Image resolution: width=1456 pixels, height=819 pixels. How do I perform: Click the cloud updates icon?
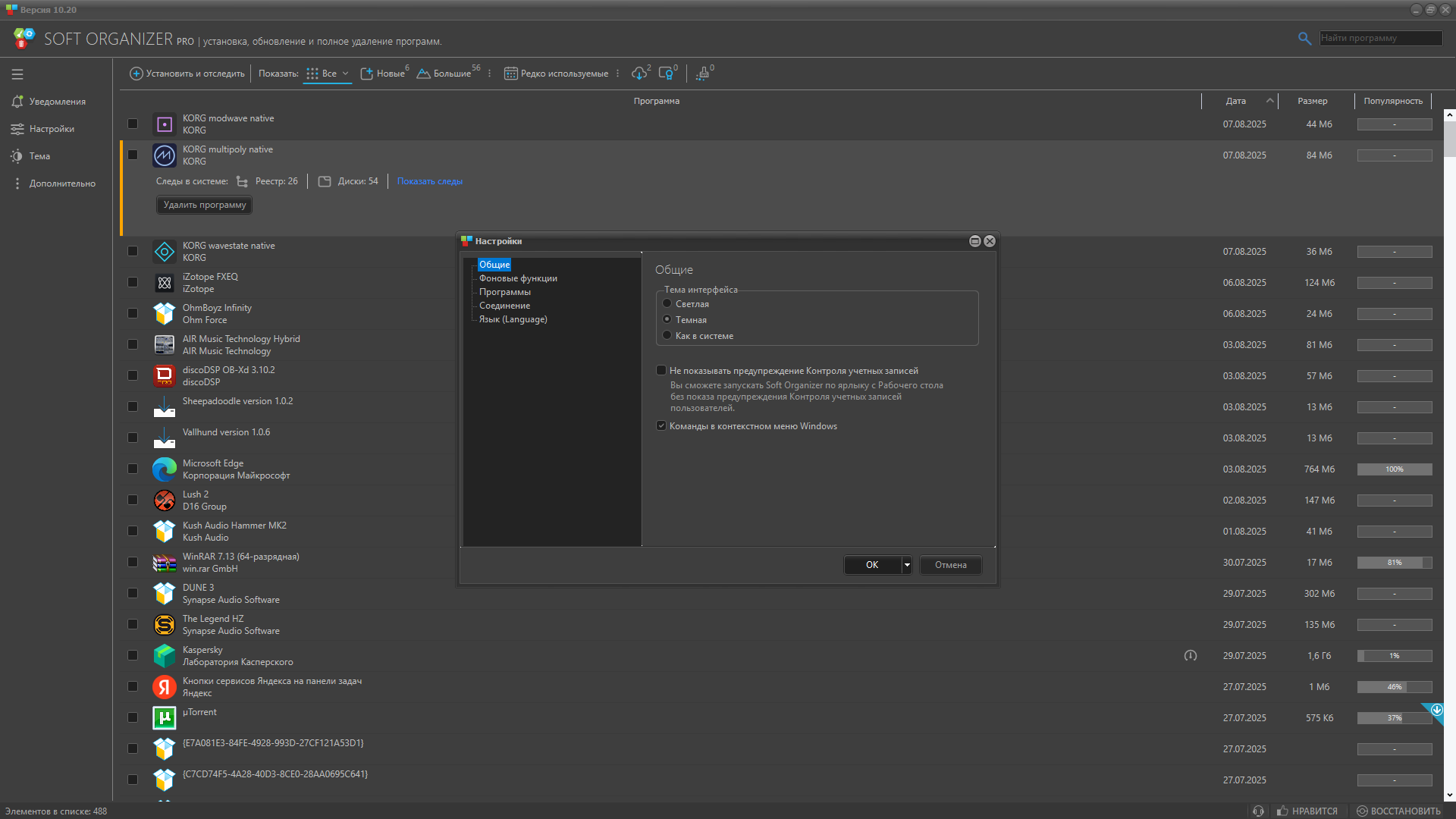(641, 73)
